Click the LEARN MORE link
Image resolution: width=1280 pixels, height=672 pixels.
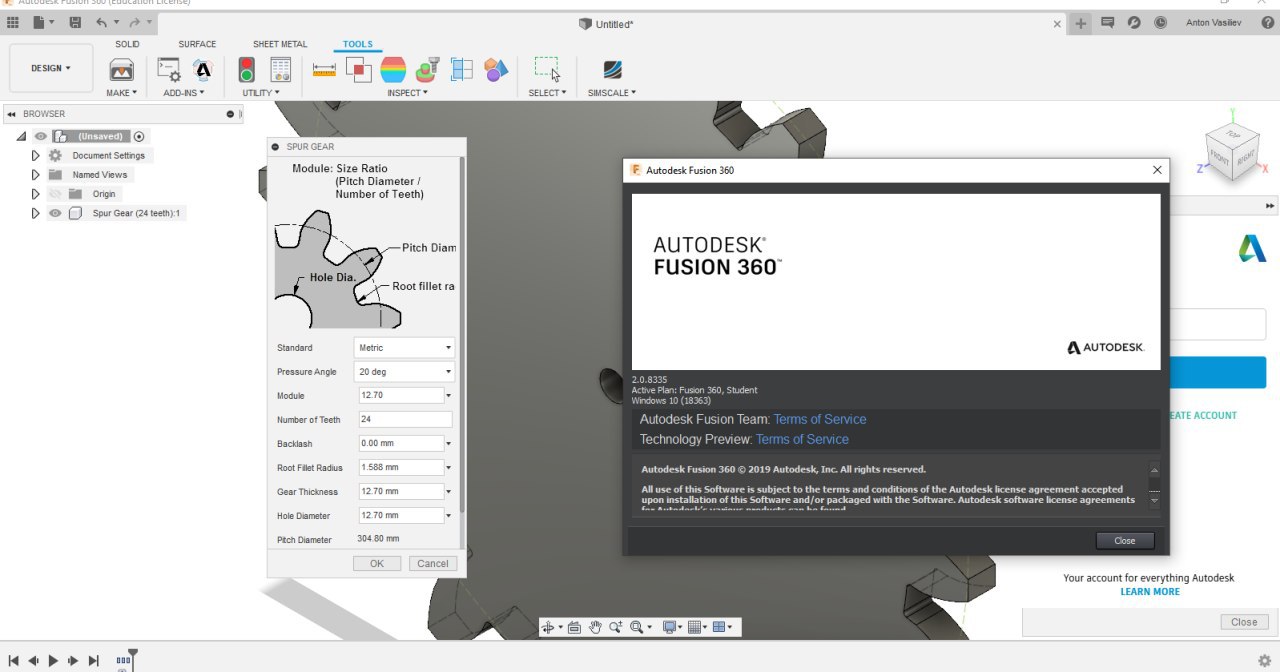coord(1150,592)
